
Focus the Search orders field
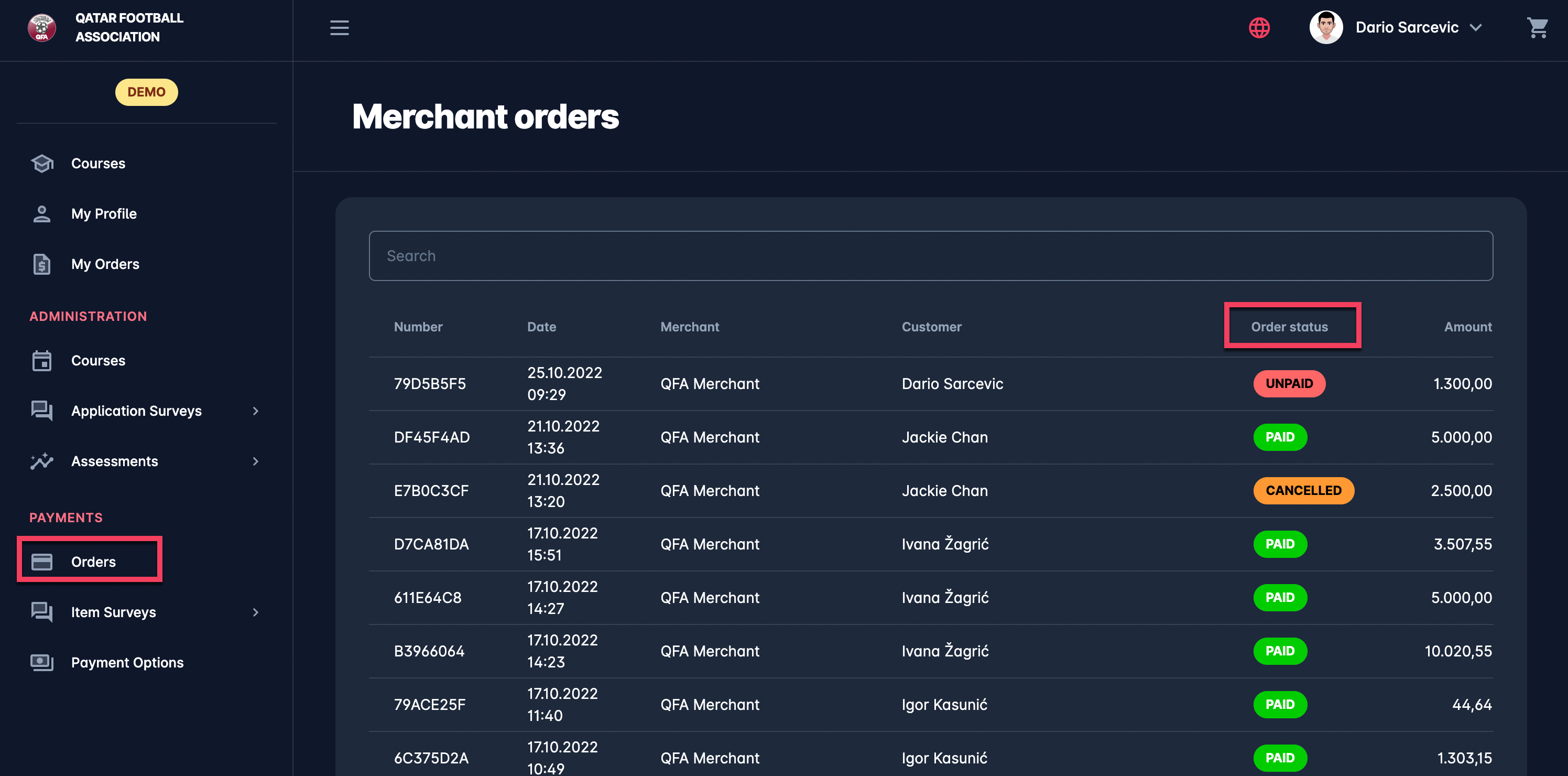coord(930,256)
